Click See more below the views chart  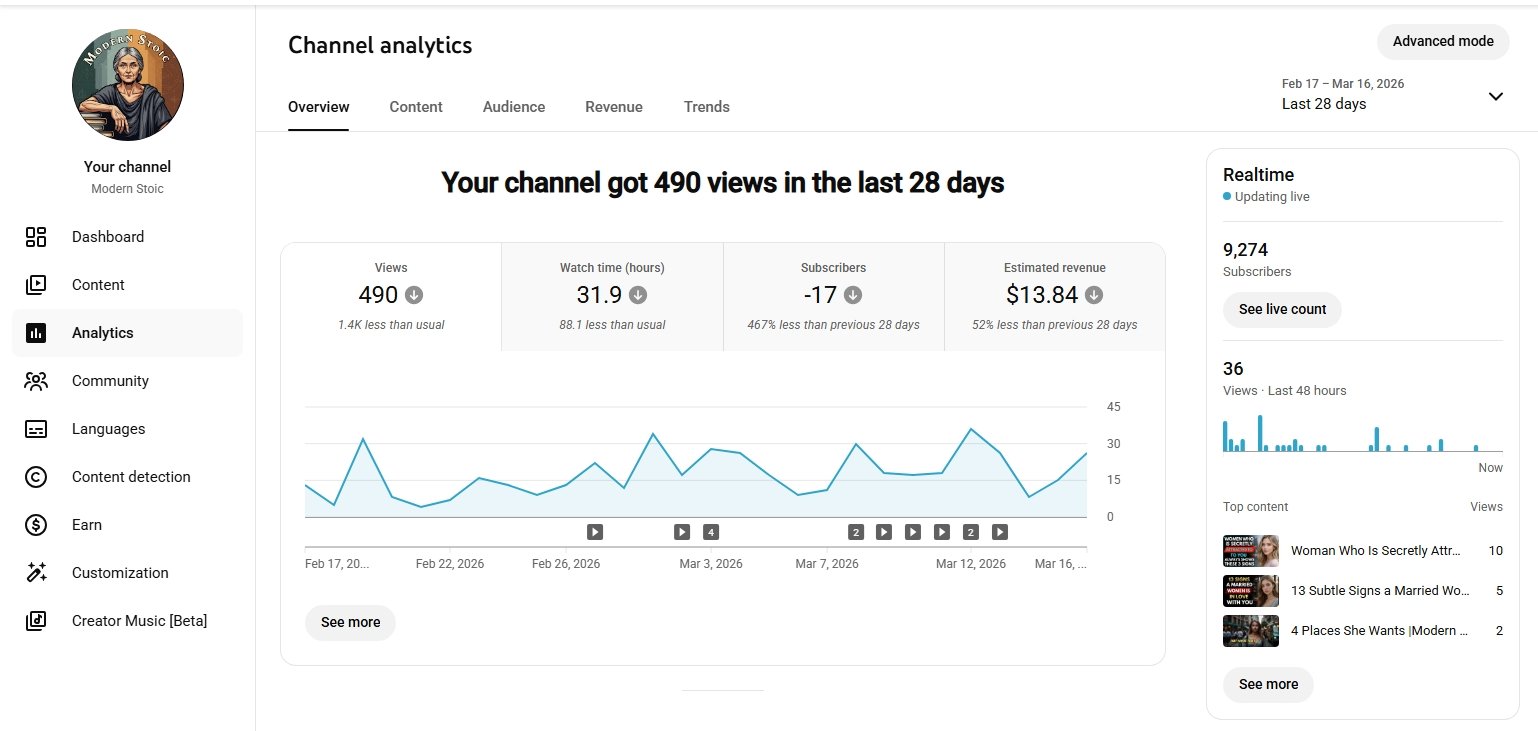tap(350, 622)
